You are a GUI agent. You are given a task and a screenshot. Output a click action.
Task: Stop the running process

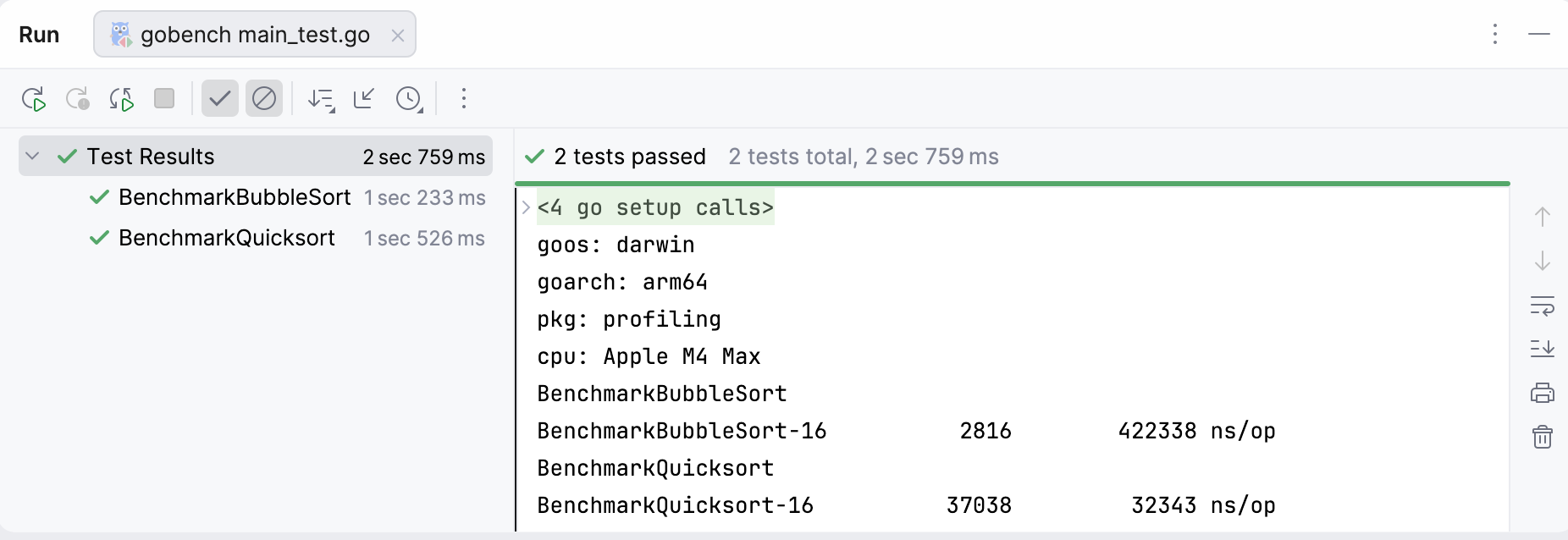pos(164,98)
